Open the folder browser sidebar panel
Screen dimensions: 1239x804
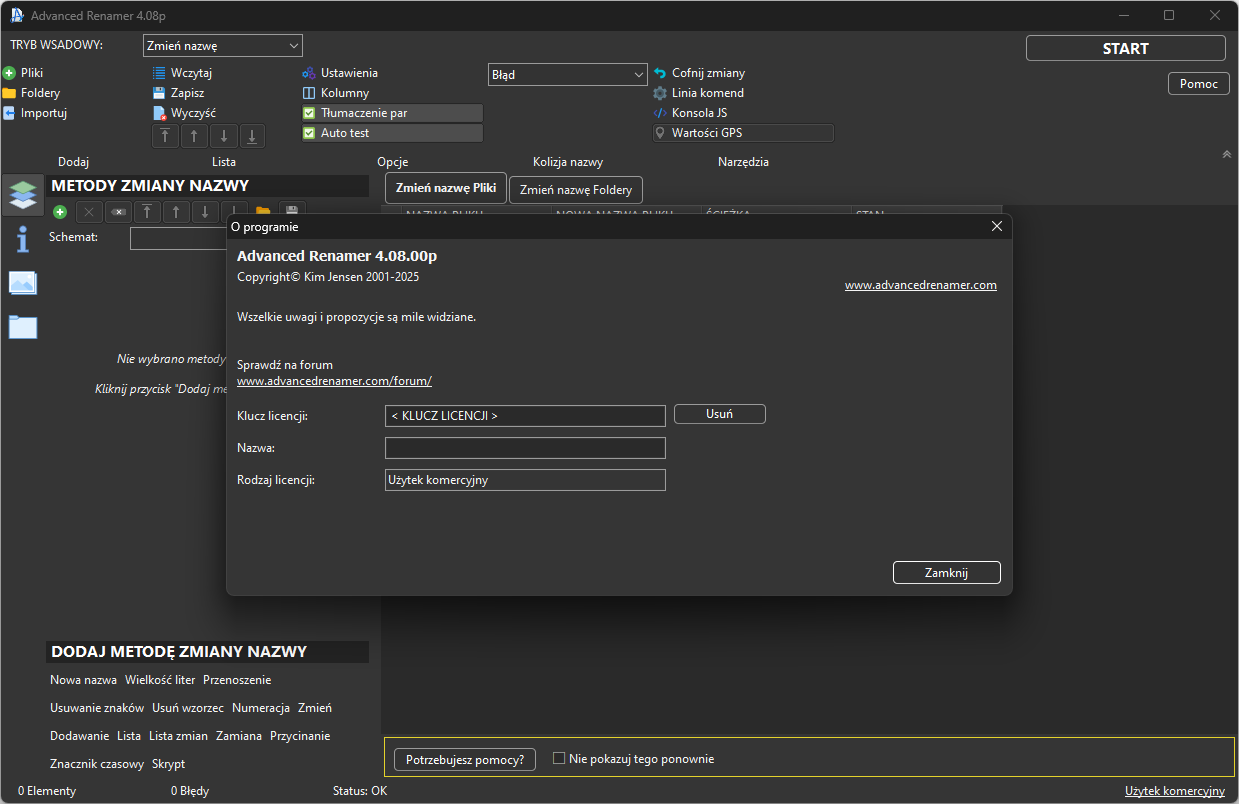[x=23, y=326]
